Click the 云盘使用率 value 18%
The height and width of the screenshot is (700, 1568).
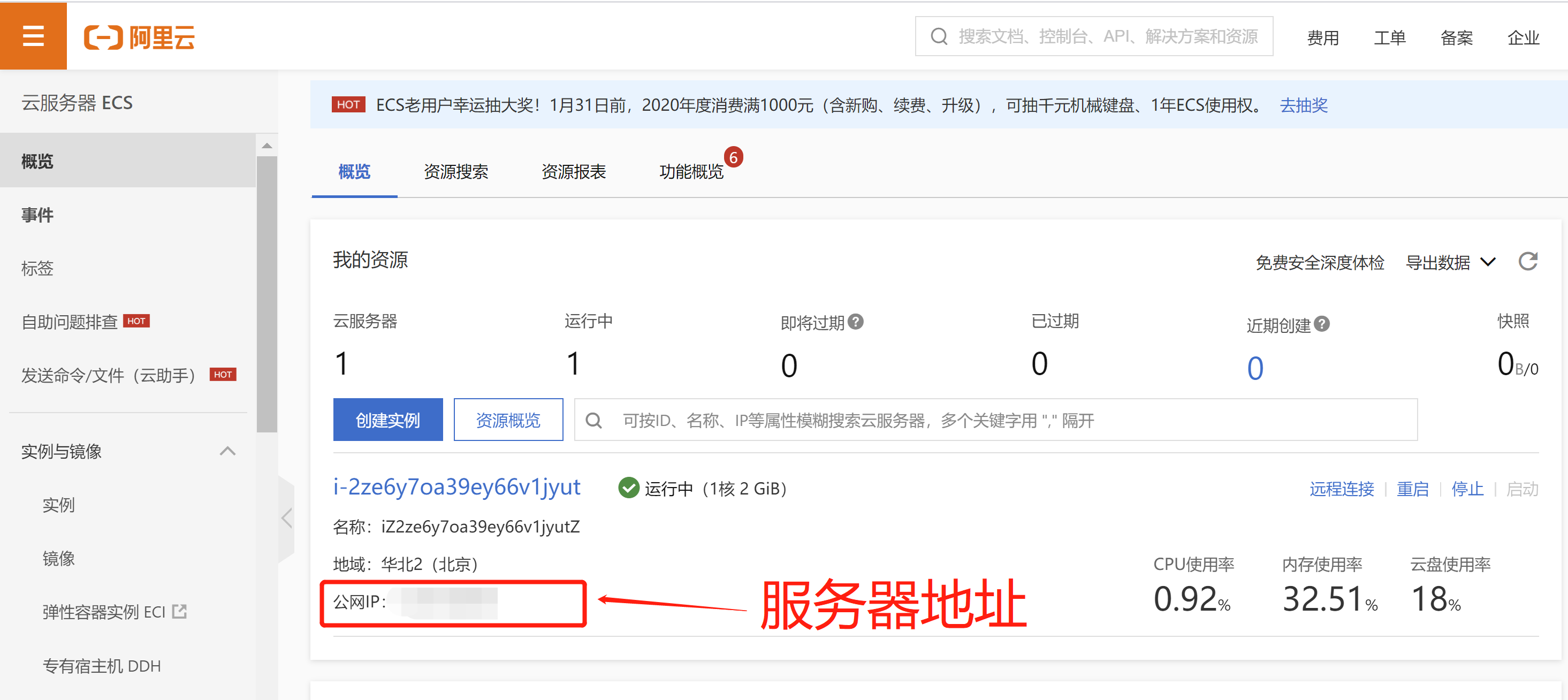[x=1436, y=599]
